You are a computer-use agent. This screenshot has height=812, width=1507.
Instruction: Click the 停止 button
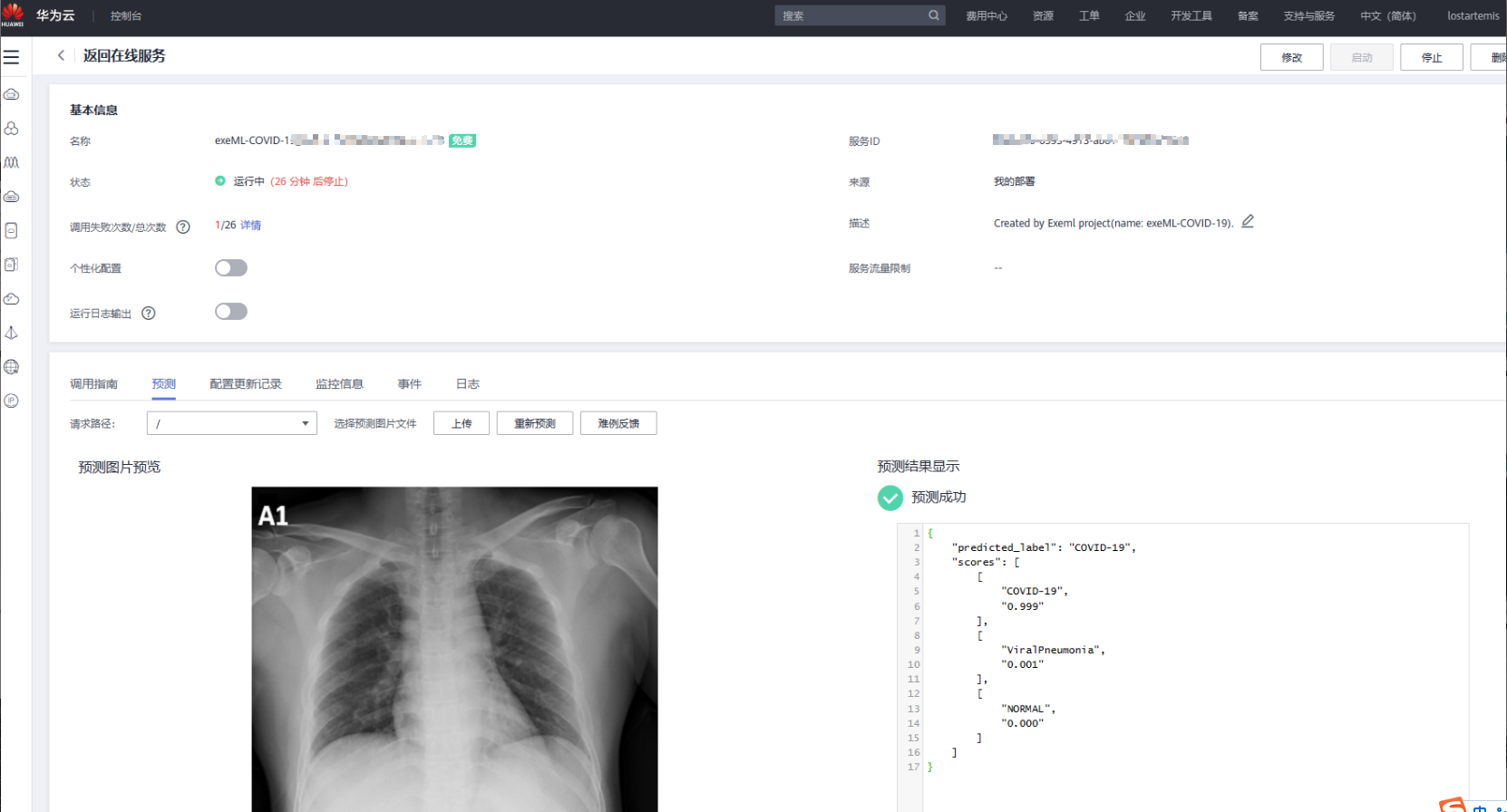pos(1432,57)
